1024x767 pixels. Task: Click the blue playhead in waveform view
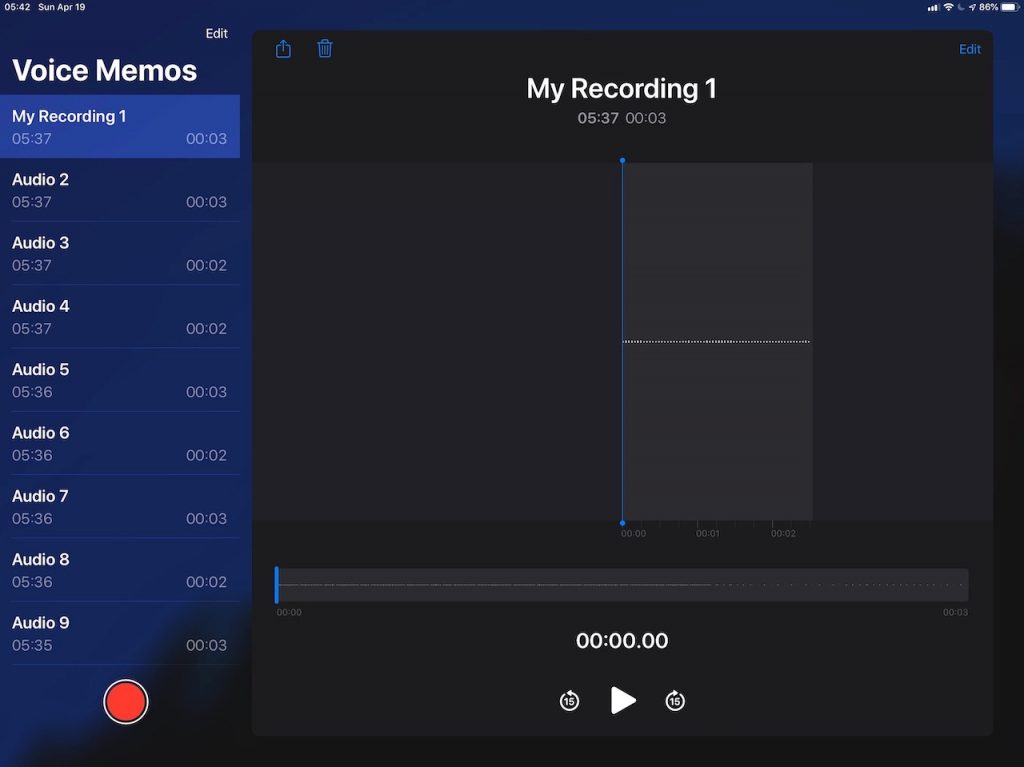[622, 341]
